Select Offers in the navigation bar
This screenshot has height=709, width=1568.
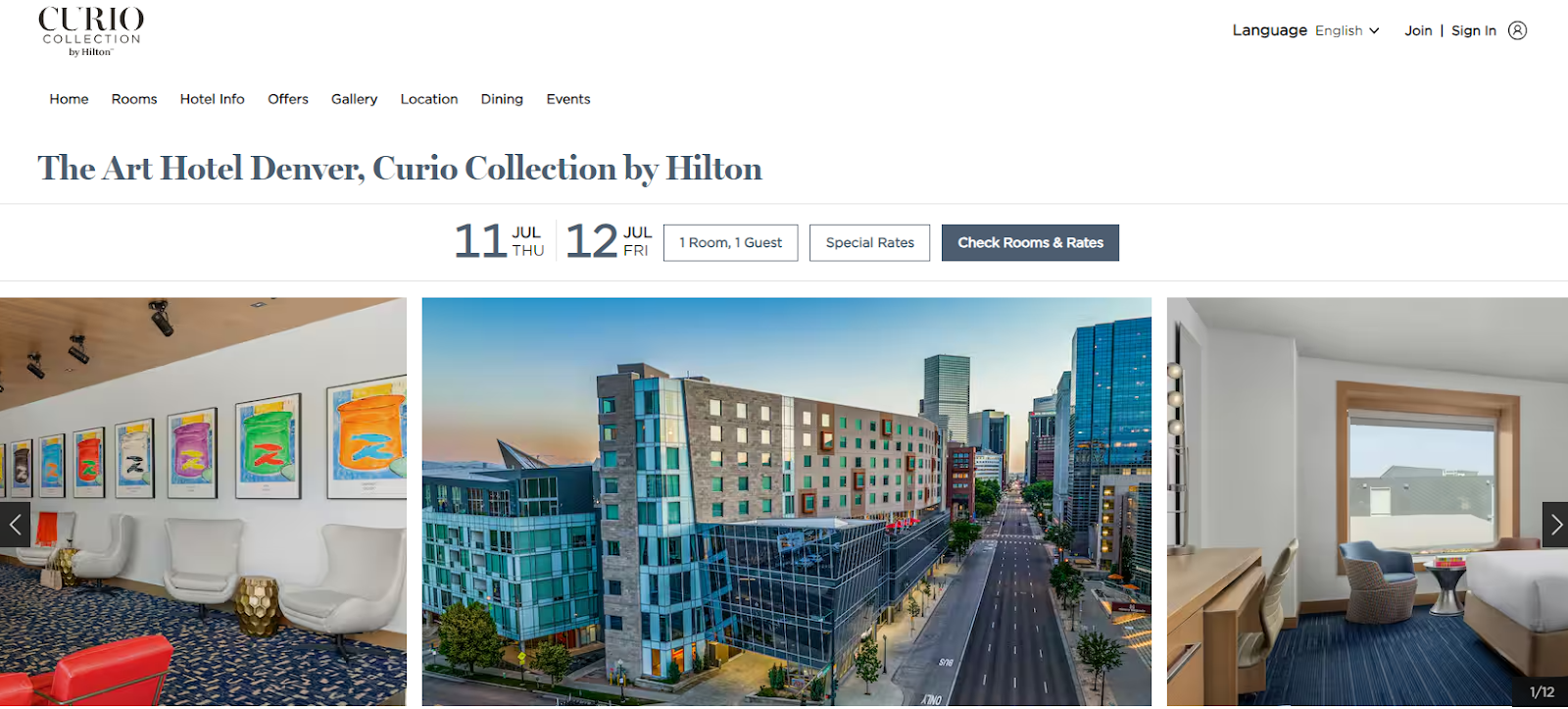288,99
